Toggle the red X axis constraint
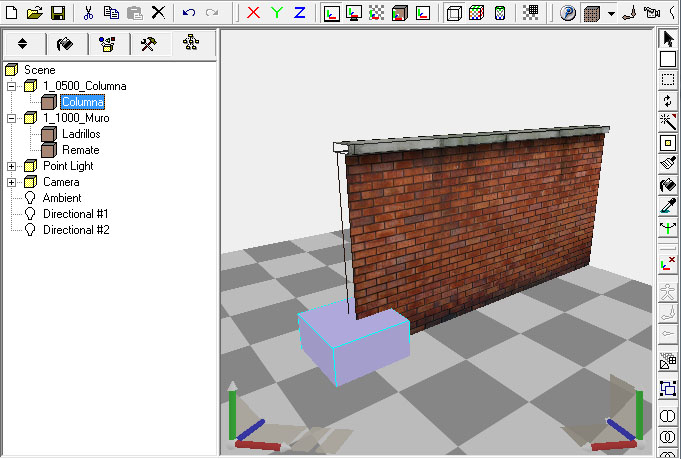The image size is (681, 459). pos(253,13)
